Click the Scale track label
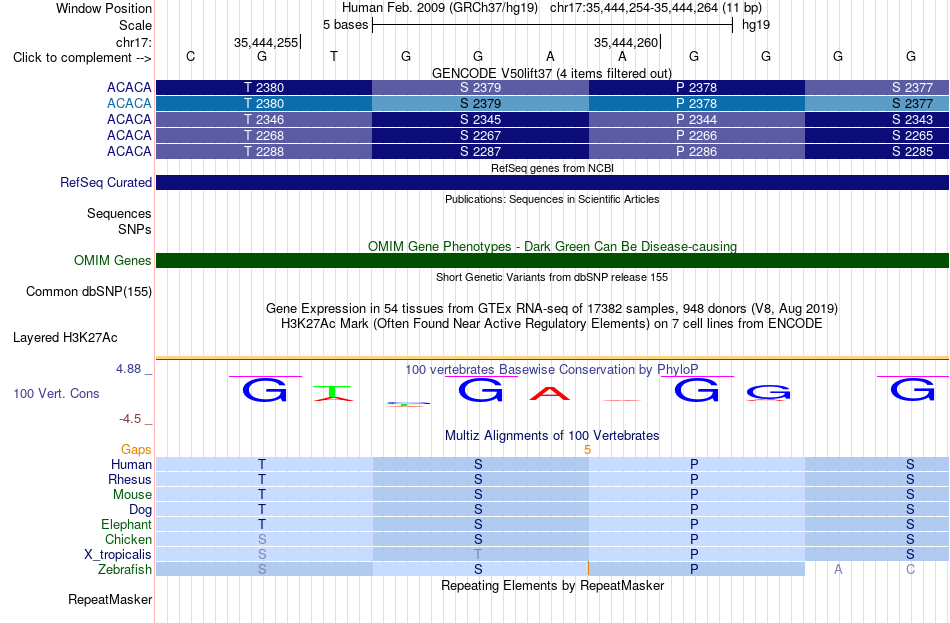Image resolution: width=950 pixels, height=623 pixels. pos(135,25)
